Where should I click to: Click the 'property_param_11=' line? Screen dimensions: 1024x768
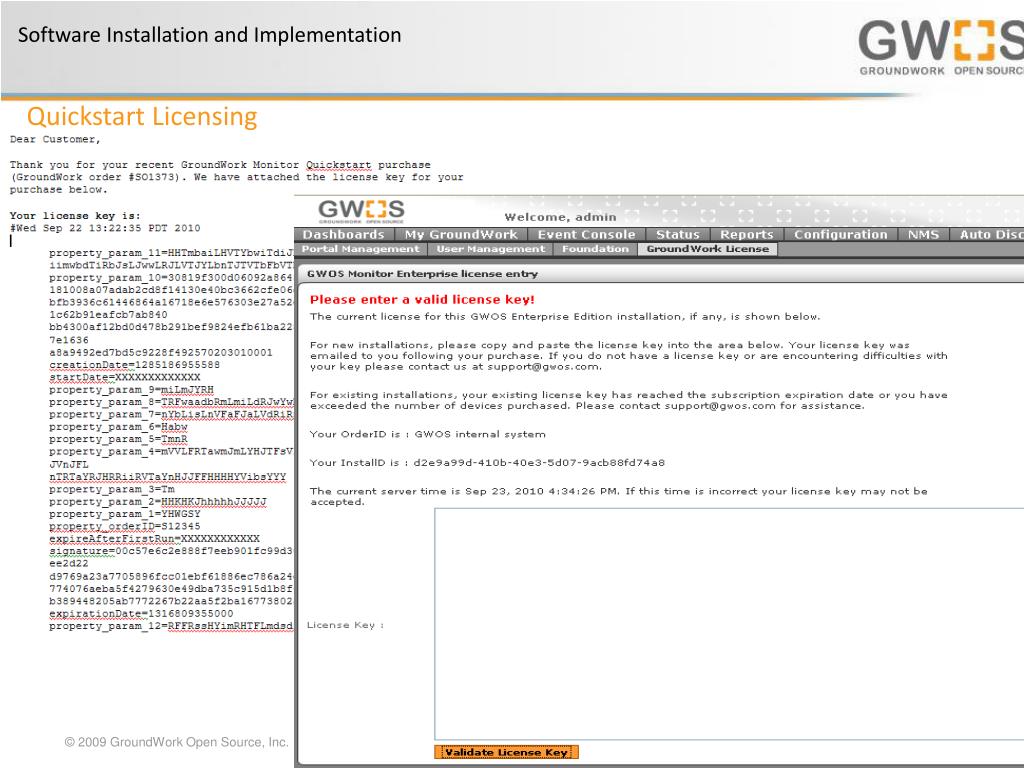click(x=171, y=253)
